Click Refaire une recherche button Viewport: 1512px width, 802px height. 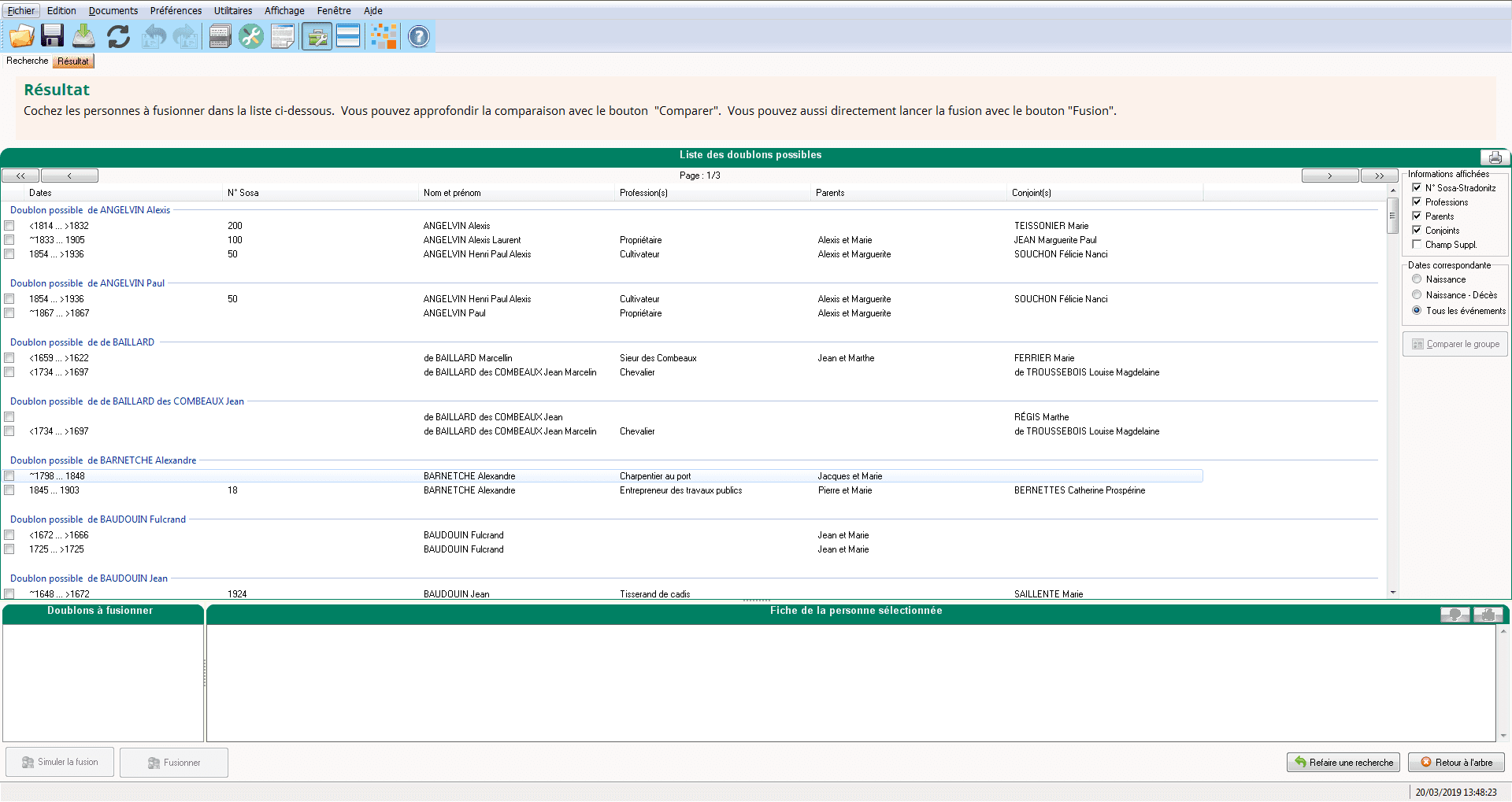1343,762
